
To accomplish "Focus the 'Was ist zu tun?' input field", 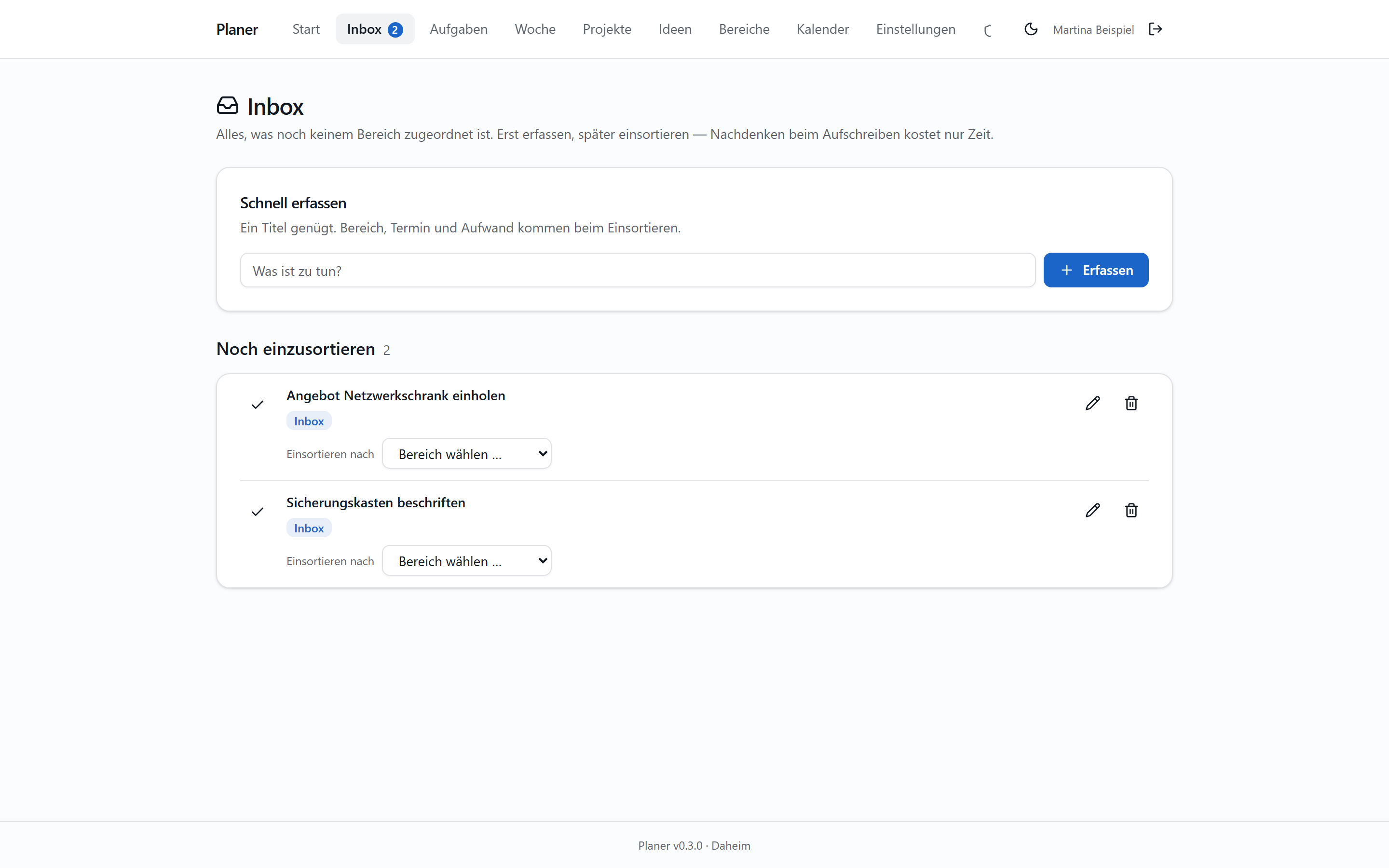I will [x=638, y=271].
